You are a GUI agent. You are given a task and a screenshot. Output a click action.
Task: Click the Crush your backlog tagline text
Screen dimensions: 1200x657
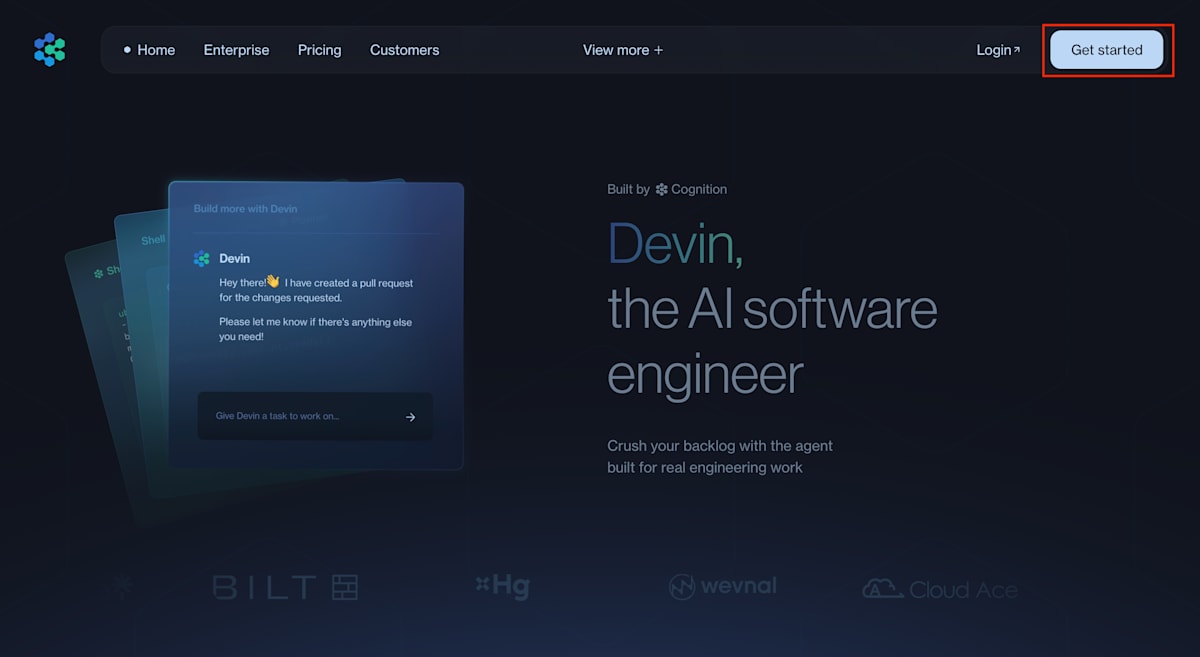pyautogui.click(x=720, y=456)
